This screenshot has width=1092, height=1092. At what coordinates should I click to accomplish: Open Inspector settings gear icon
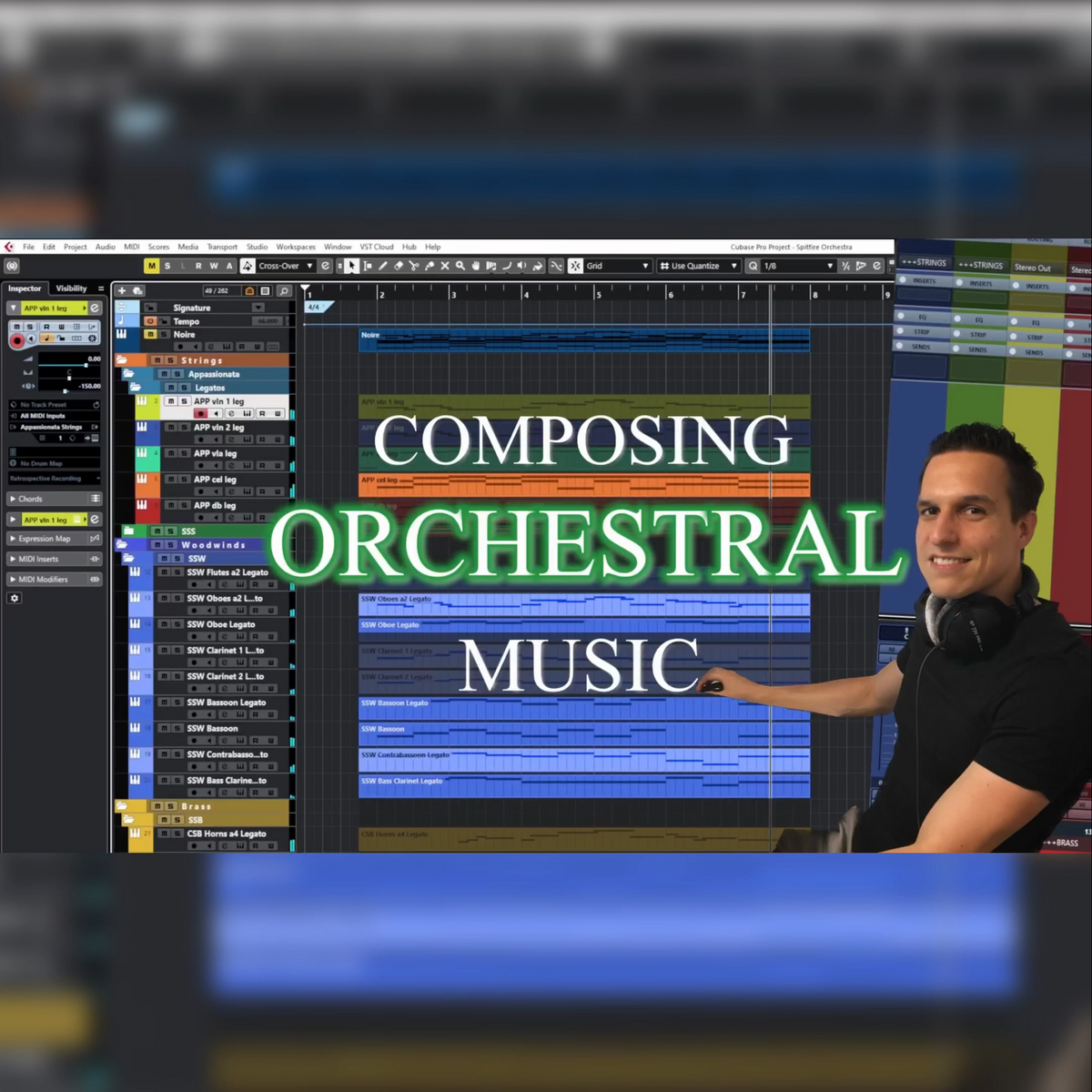click(x=15, y=598)
